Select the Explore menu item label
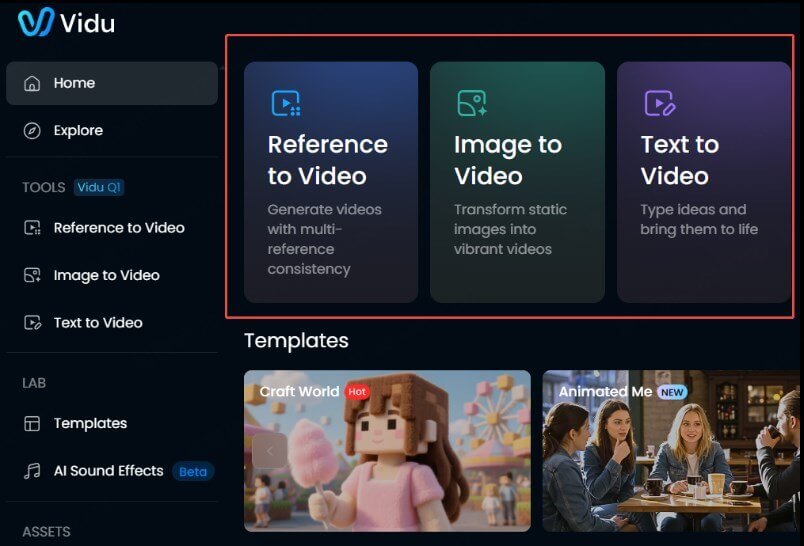This screenshot has height=546, width=804. tap(78, 131)
